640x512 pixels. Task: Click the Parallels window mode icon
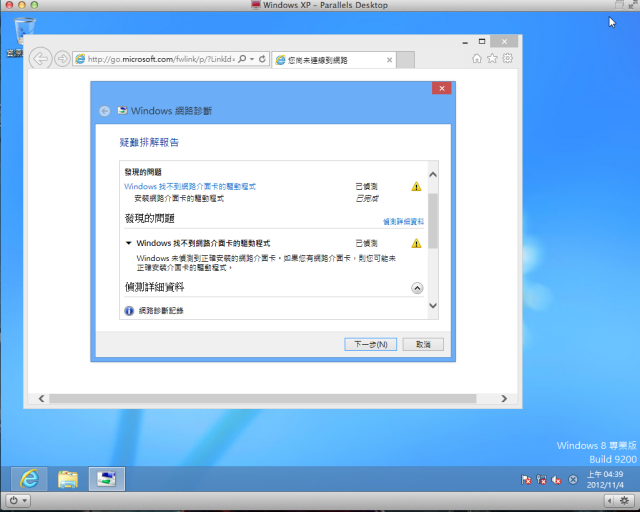pos(620,5)
